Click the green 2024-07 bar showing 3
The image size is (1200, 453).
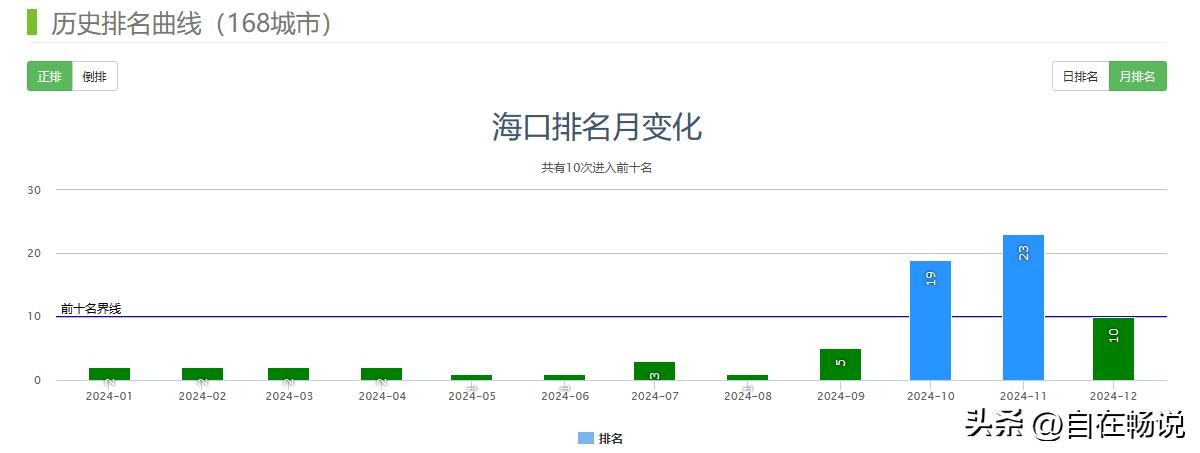click(x=654, y=371)
